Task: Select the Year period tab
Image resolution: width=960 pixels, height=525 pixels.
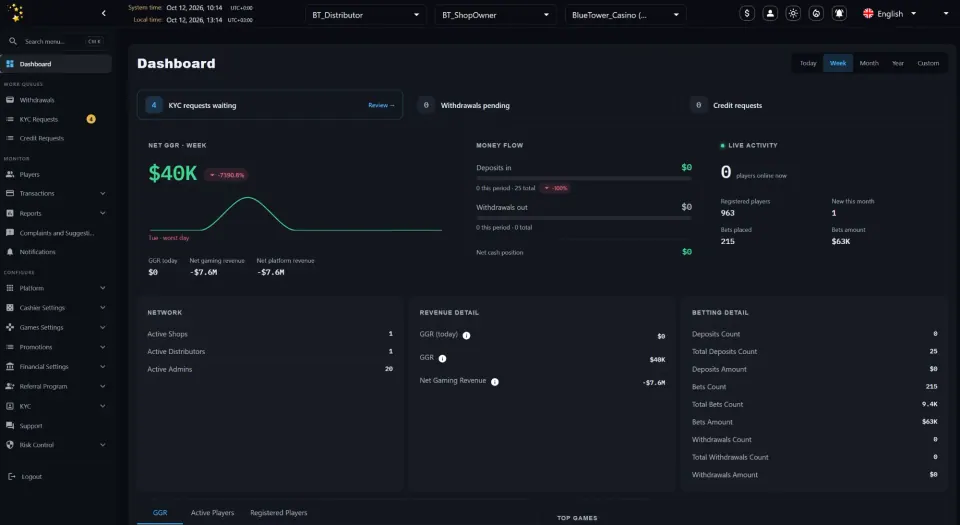Action: tap(898, 63)
